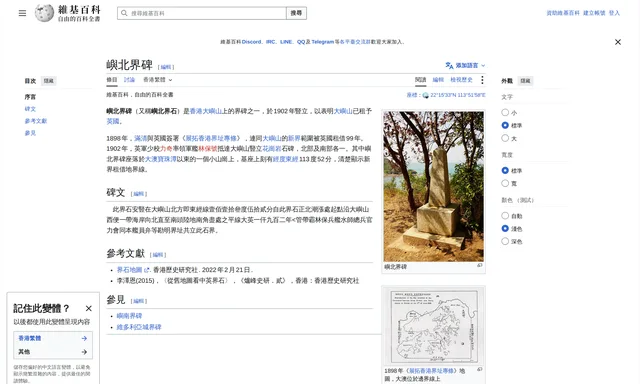Open the boundary stone photo thumbnail

(433, 186)
